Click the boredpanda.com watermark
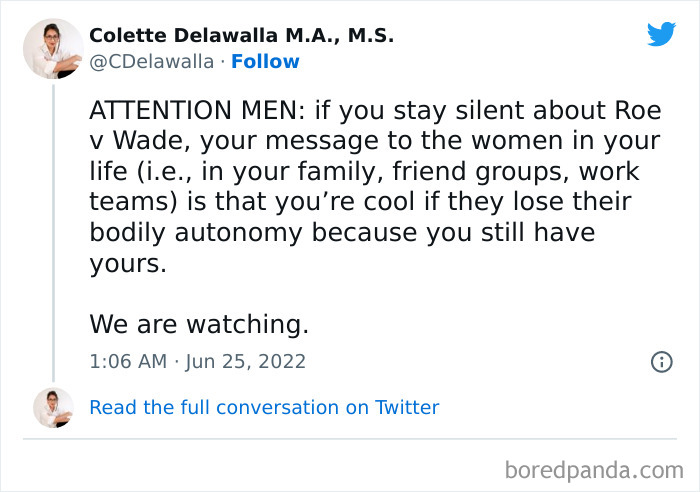Screen dimensions: 700x492 (594, 467)
